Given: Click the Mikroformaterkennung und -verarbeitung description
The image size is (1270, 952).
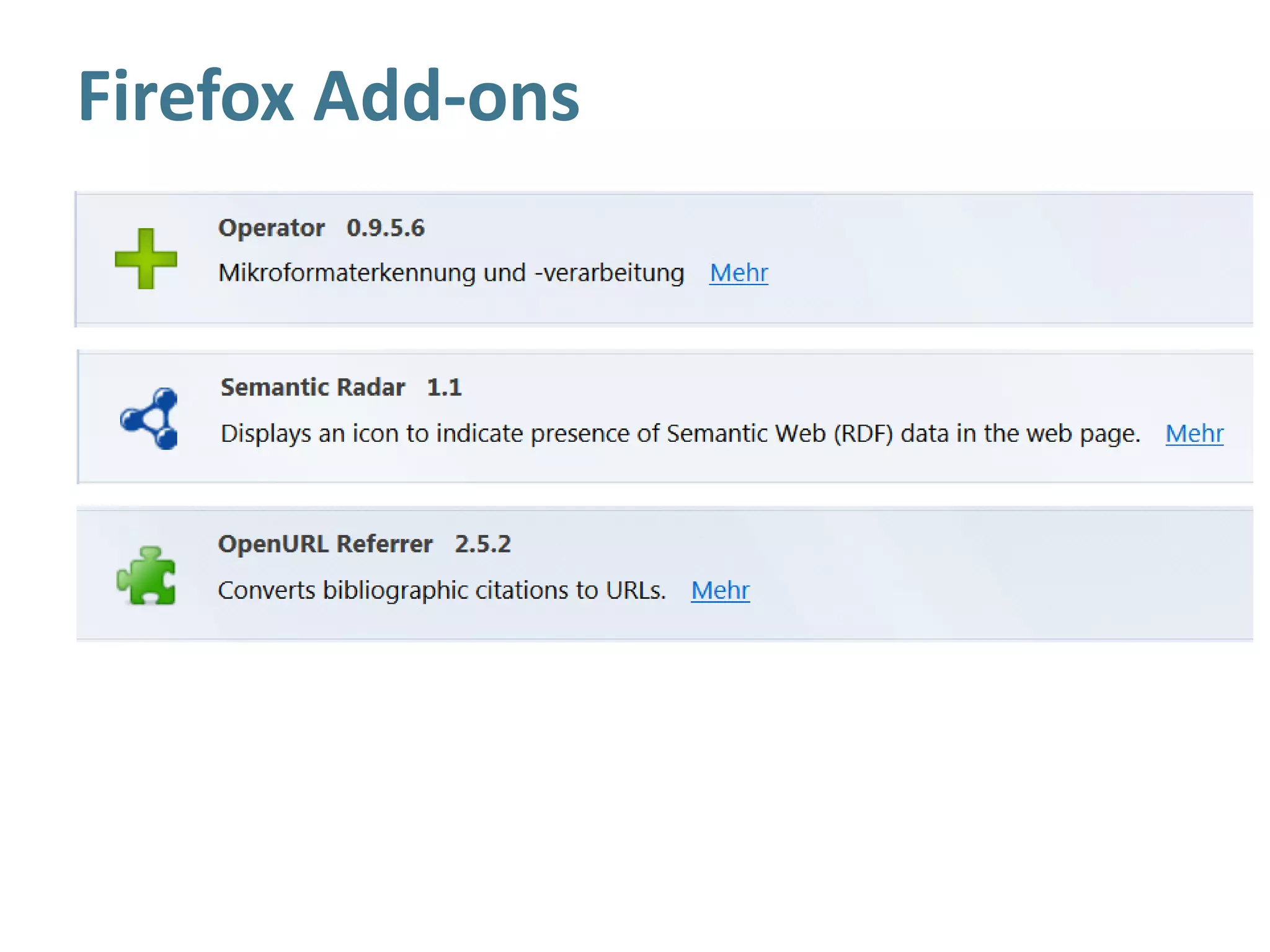Looking at the screenshot, I should pyautogui.click(x=451, y=273).
